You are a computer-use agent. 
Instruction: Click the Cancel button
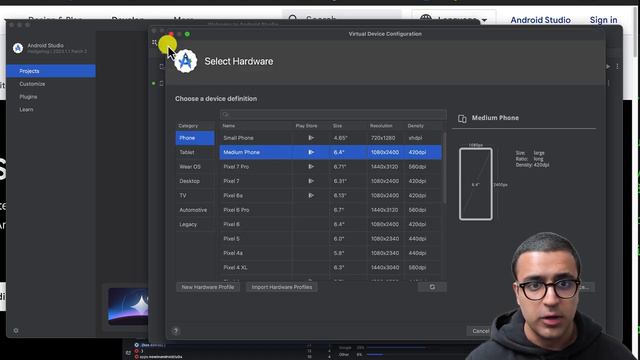pyautogui.click(x=480, y=331)
